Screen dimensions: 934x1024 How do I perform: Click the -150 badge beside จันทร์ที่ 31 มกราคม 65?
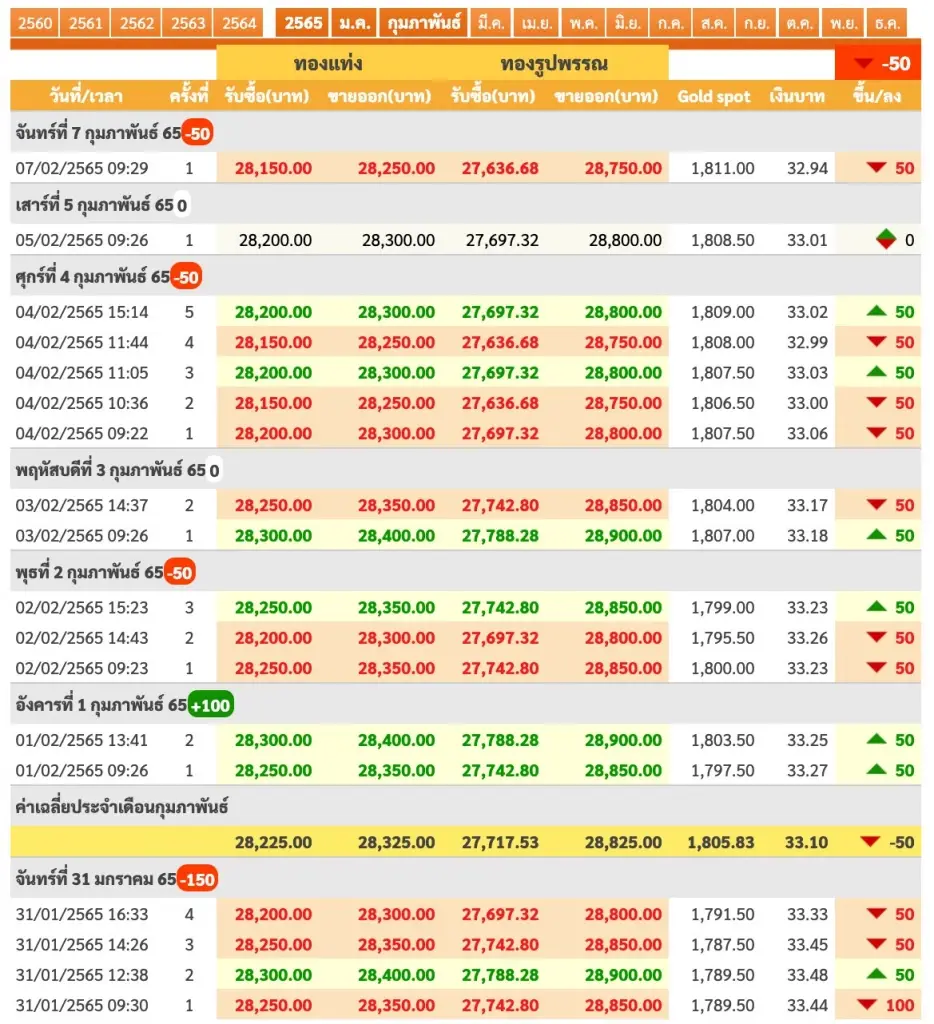click(197, 880)
